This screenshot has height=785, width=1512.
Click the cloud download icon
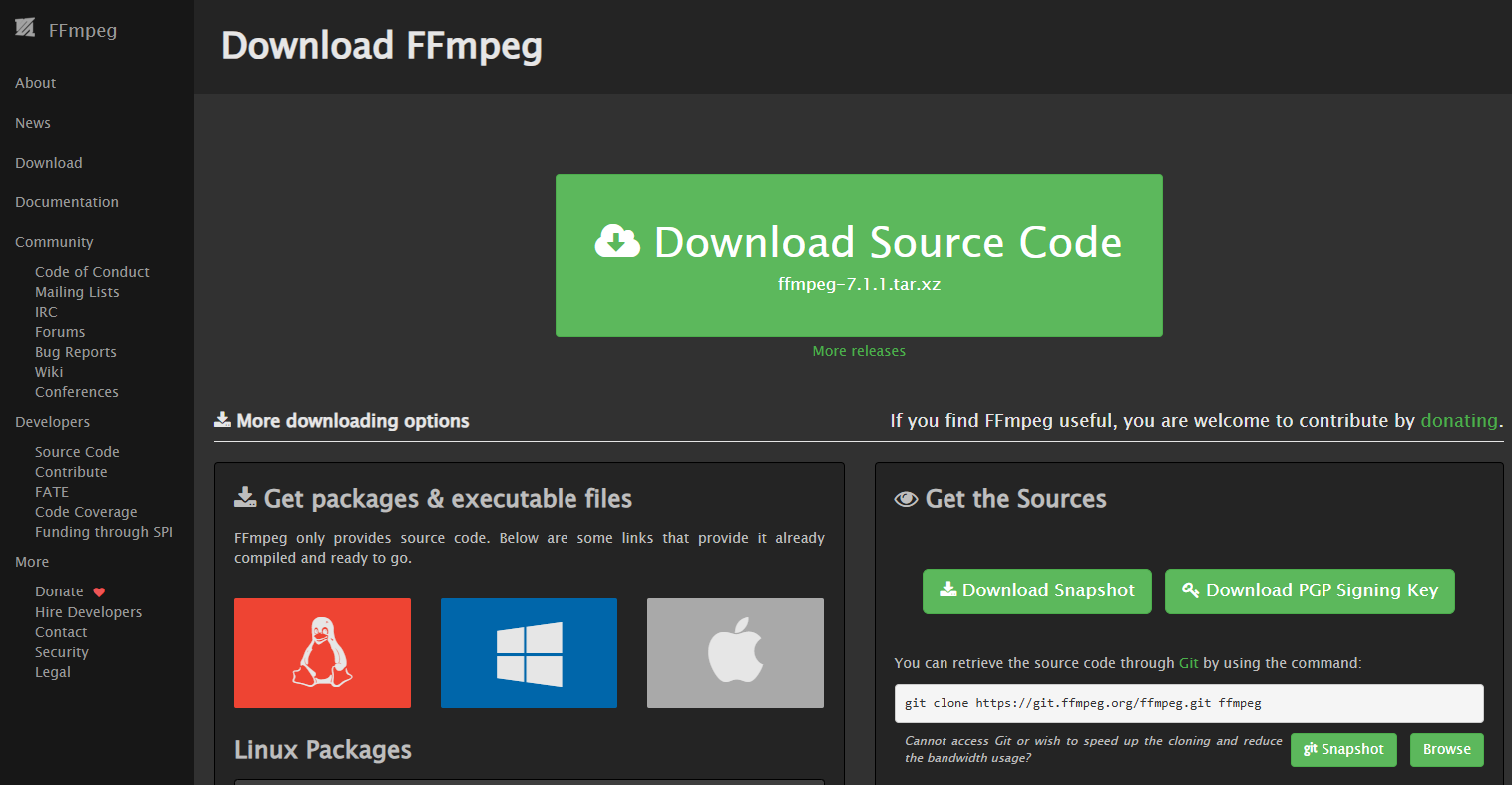(x=617, y=241)
